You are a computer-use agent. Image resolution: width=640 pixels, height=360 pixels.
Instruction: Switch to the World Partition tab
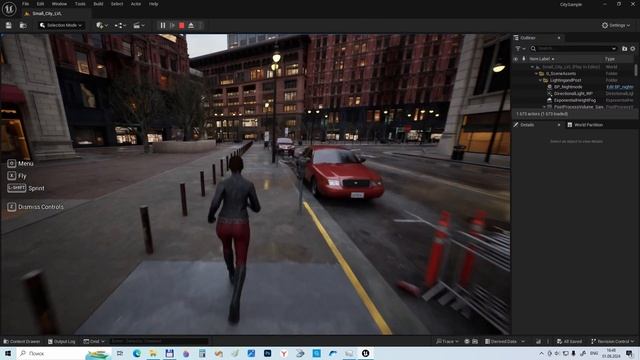[585, 125]
